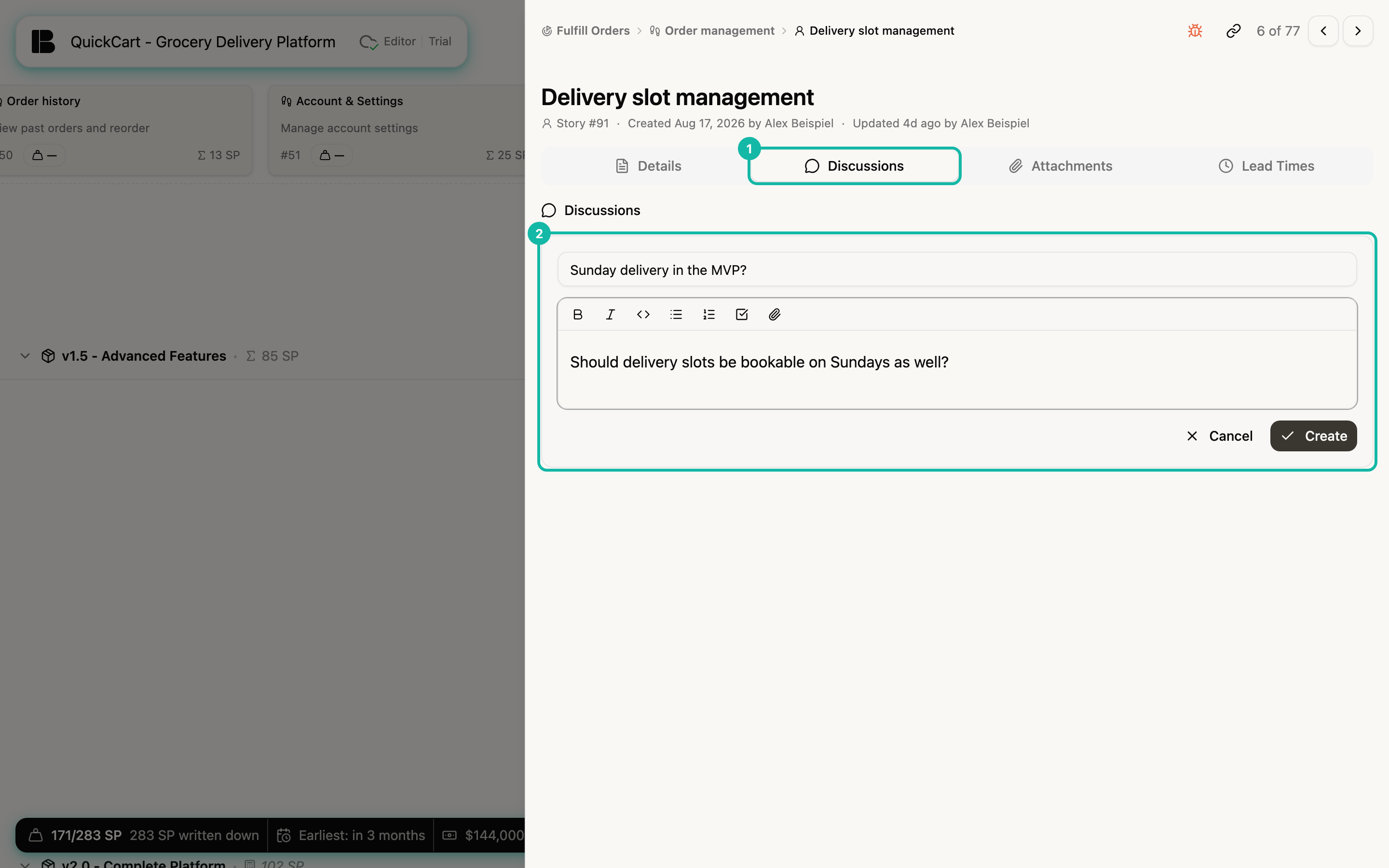Click the lock icon beside 171/283 SP
Viewport: 1389px width, 868px height.
point(36,835)
